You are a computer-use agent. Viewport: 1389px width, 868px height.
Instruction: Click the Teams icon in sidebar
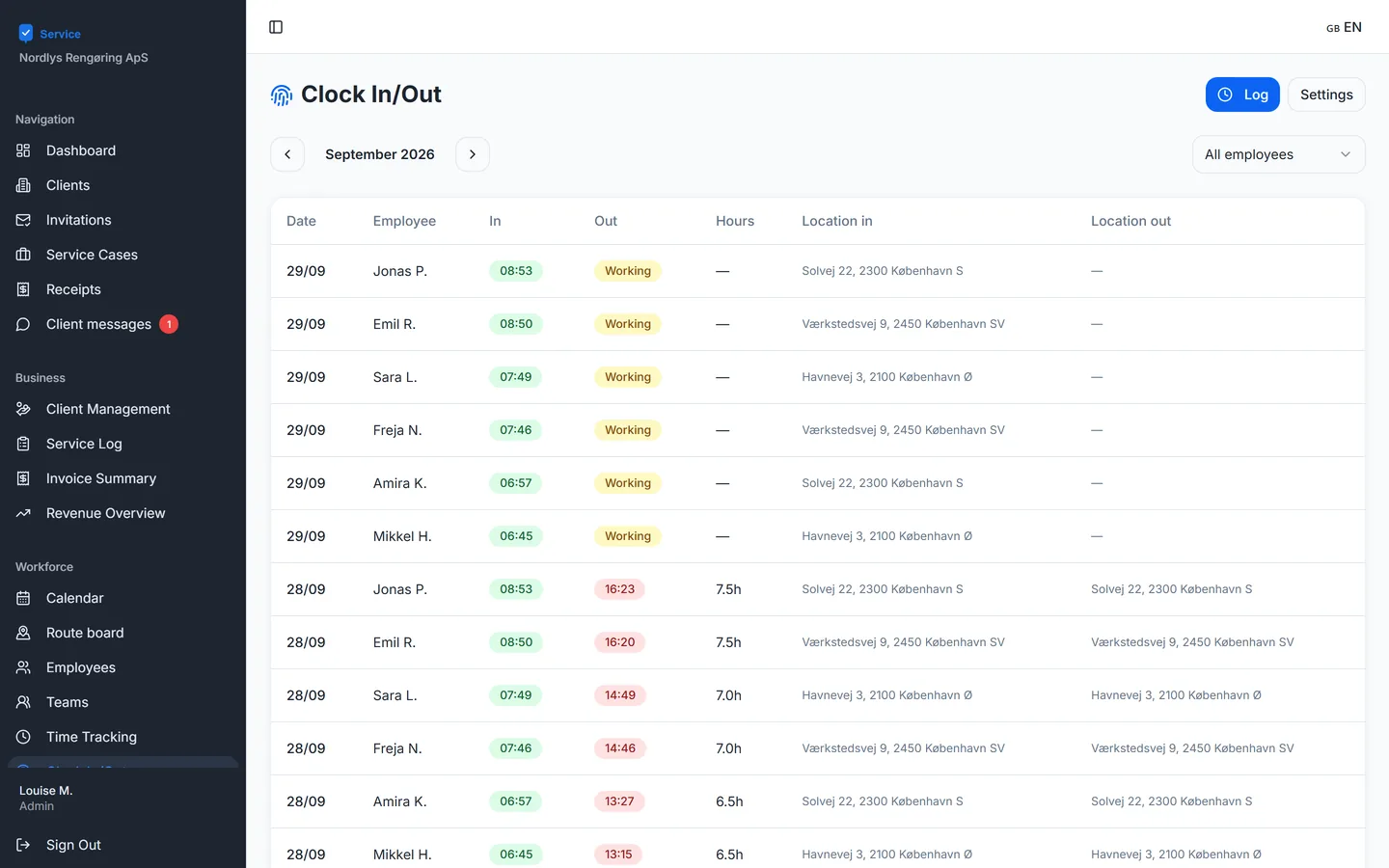tap(23, 702)
